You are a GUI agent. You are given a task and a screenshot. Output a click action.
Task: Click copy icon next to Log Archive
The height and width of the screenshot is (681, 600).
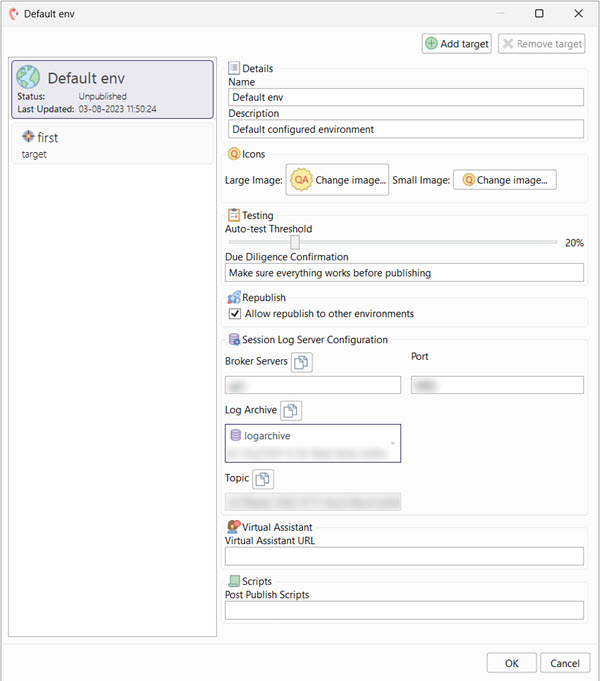pyautogui.click(x=290, y=410)
